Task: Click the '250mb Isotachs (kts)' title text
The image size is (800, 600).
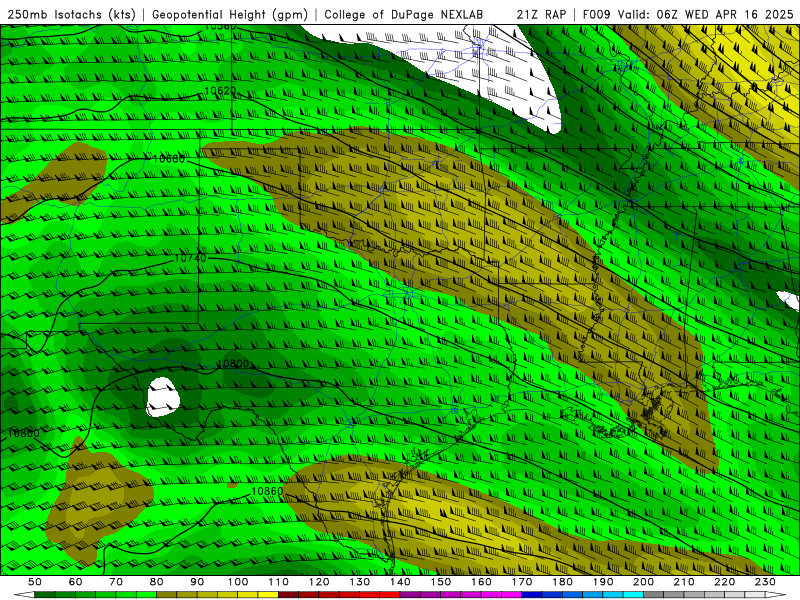Action: click(x=71, y=14)
